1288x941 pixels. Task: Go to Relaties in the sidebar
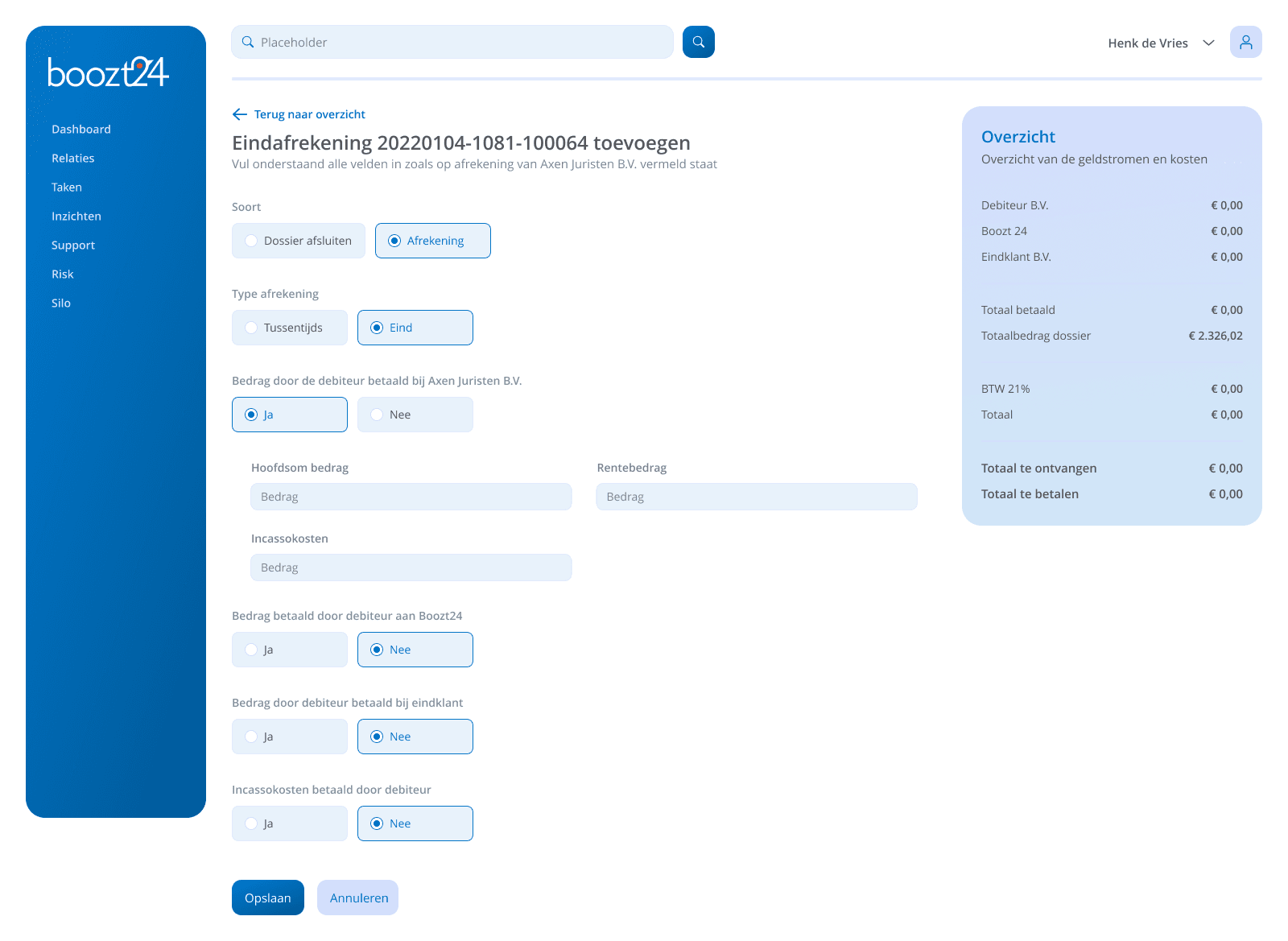73,159
